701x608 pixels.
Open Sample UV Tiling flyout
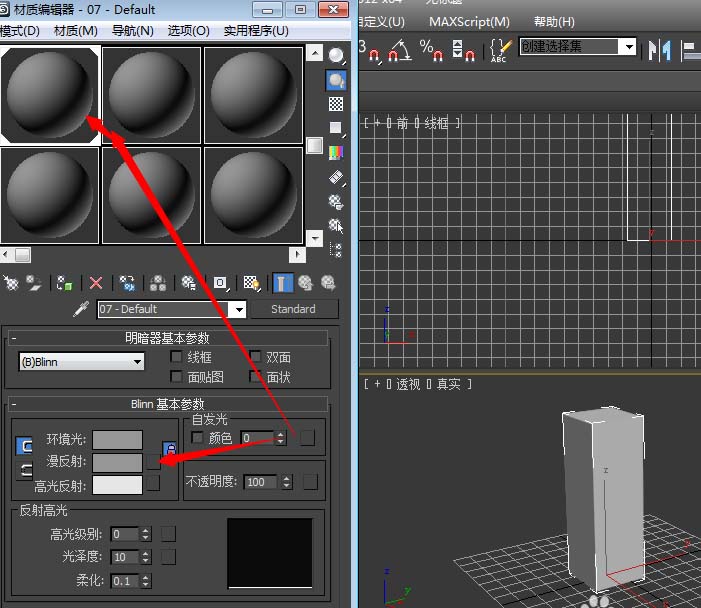click(x=336, y=129)
